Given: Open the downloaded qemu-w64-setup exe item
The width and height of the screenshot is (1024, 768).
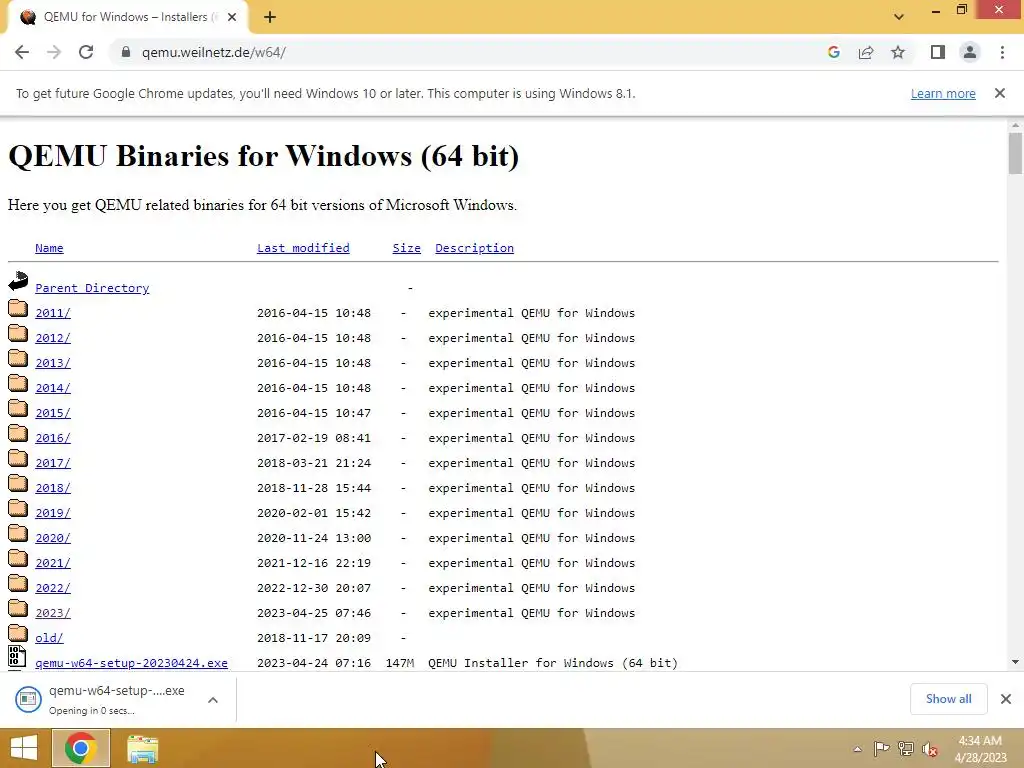Looking at the screenshot, I should pos(104,699).
